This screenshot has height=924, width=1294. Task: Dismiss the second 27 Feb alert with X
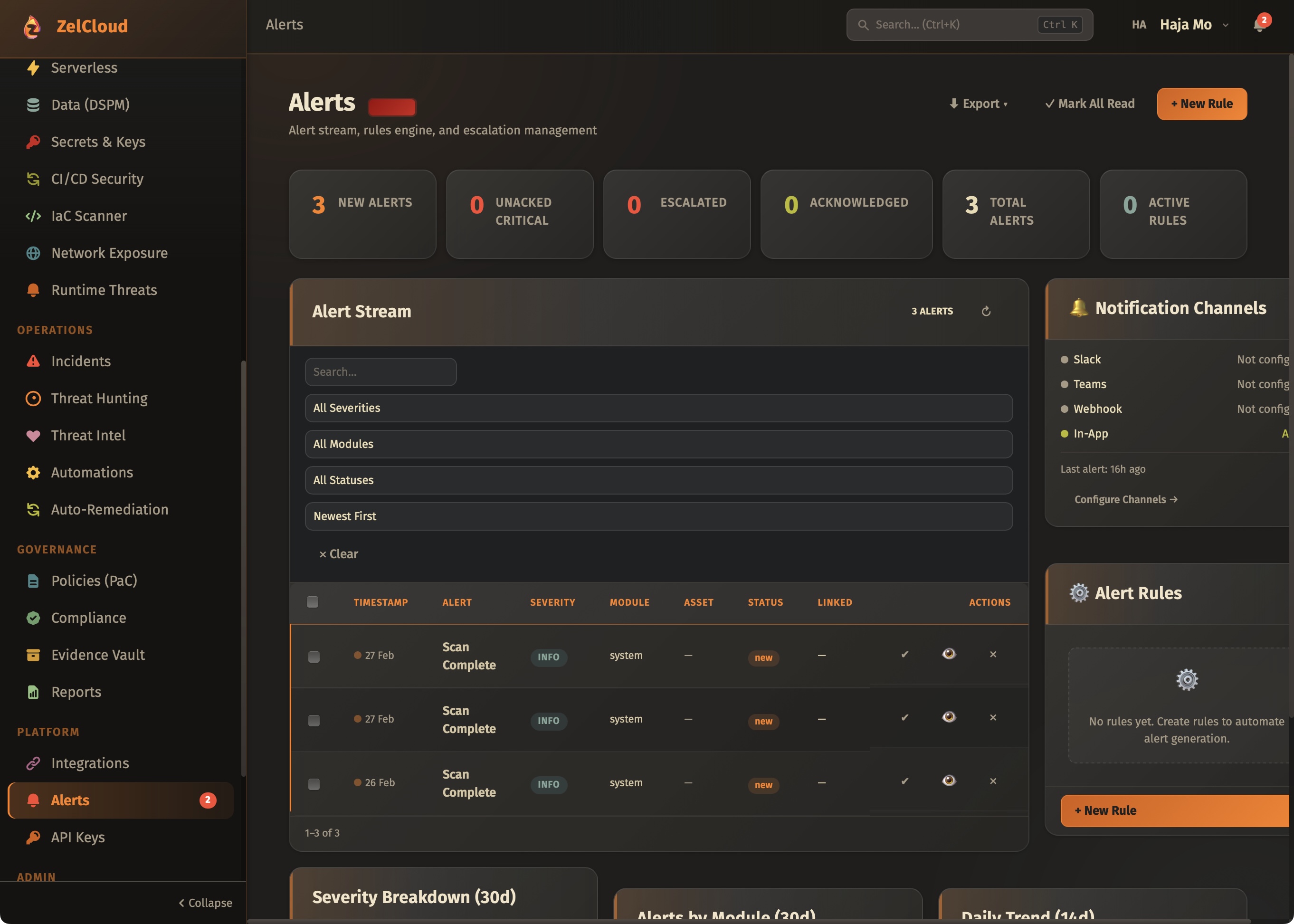992,717
